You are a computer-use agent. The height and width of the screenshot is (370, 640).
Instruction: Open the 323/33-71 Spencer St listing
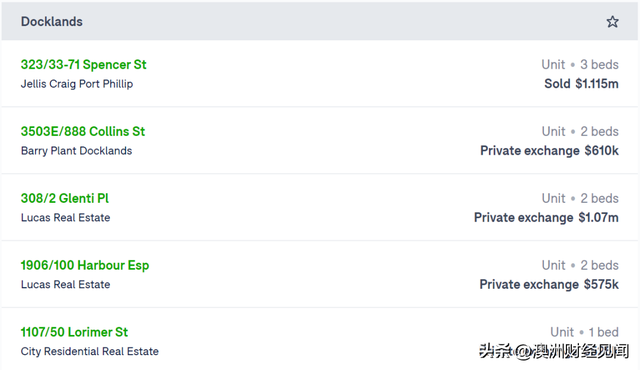pyautogui.click(x=83, y=64)
